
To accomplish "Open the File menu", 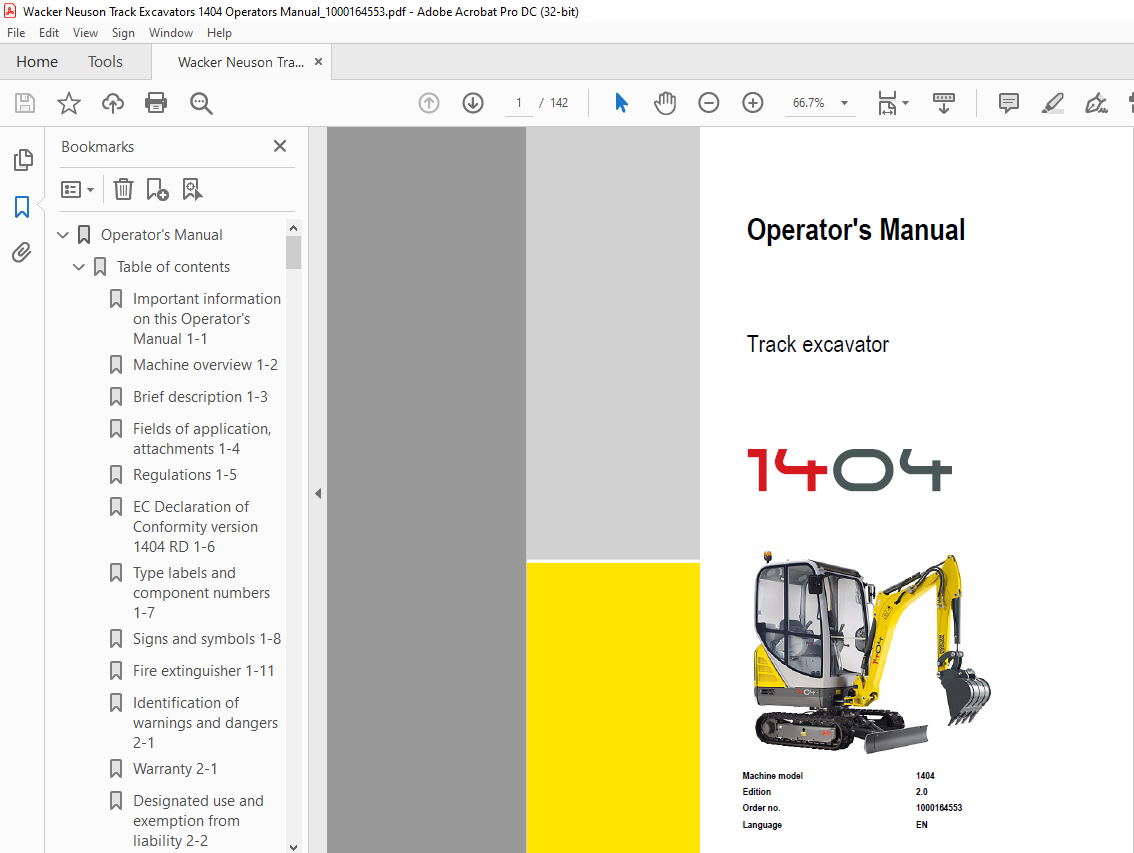I will pos(16,33).
